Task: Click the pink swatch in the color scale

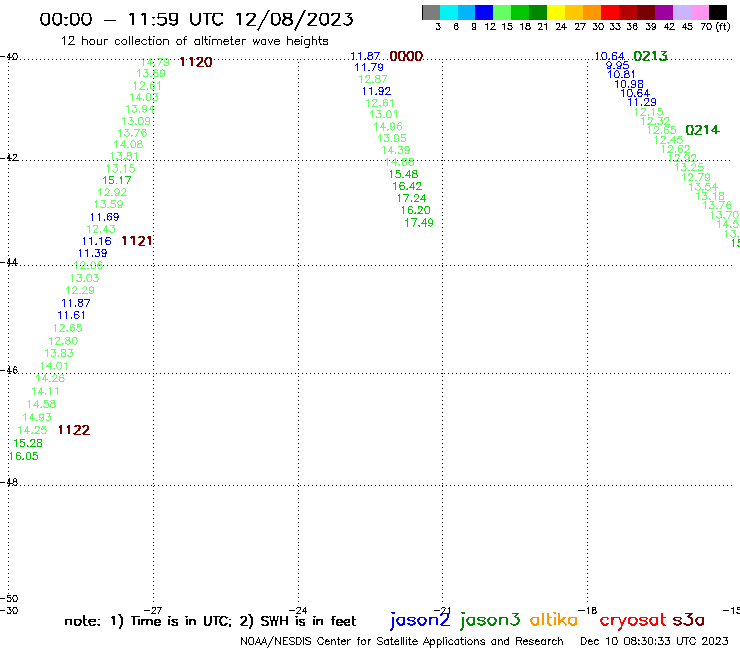Action: tap(699, 12)
